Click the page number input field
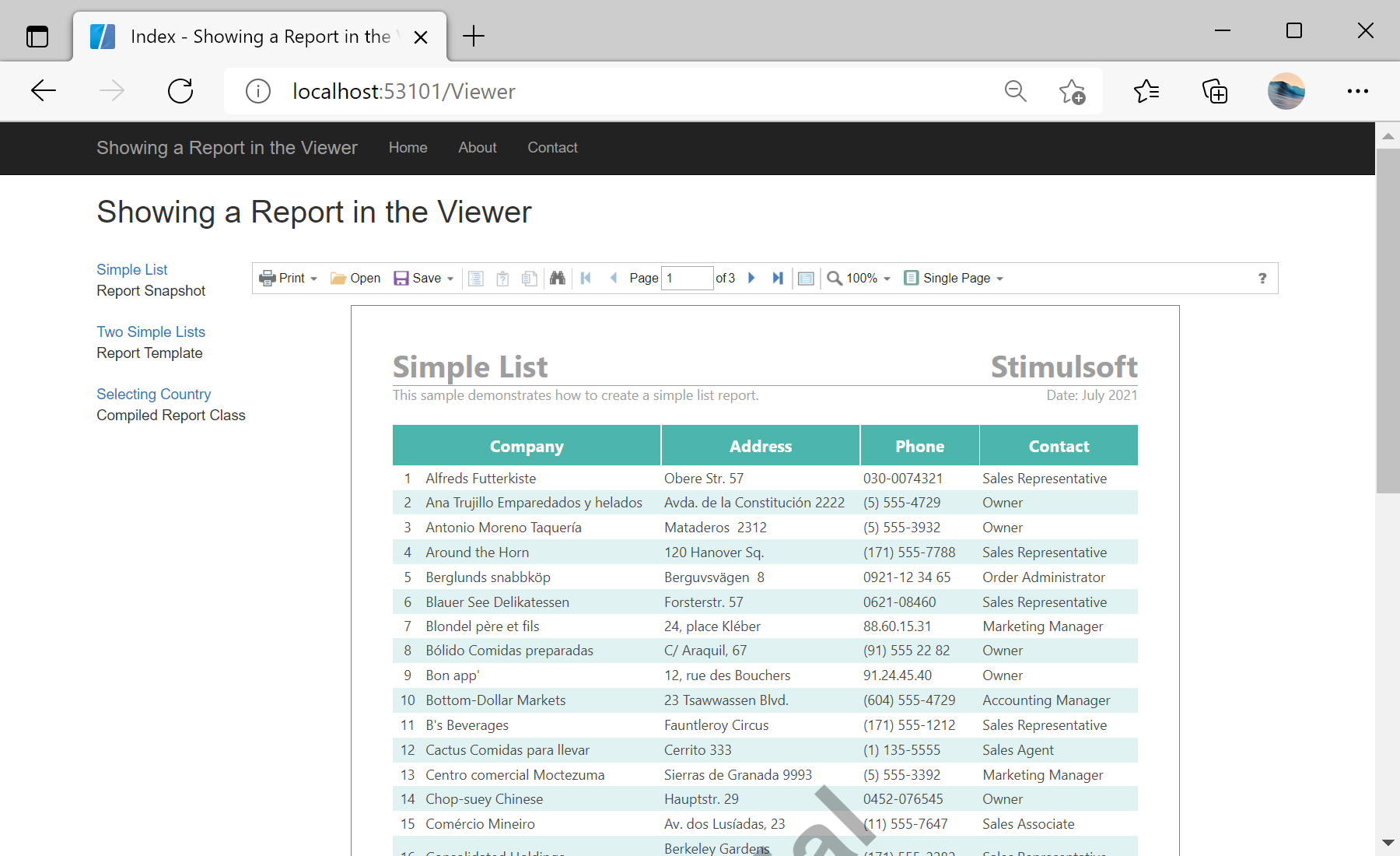This screenshot has width=1400, height=856. (x=687, y=278)
